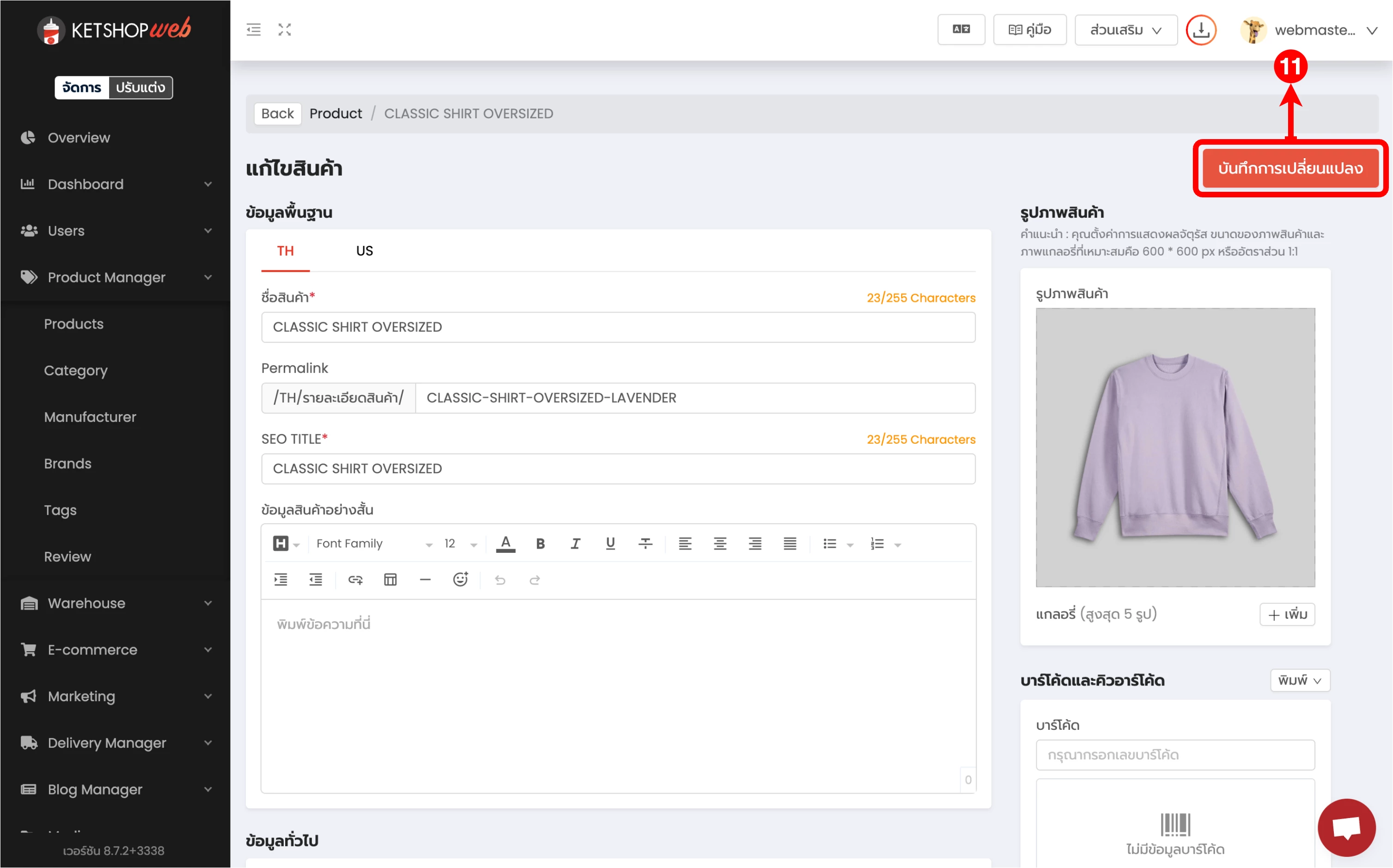Click the Italic formatting icon
Screen dimensions: 1393x868
tap(575, 544)
